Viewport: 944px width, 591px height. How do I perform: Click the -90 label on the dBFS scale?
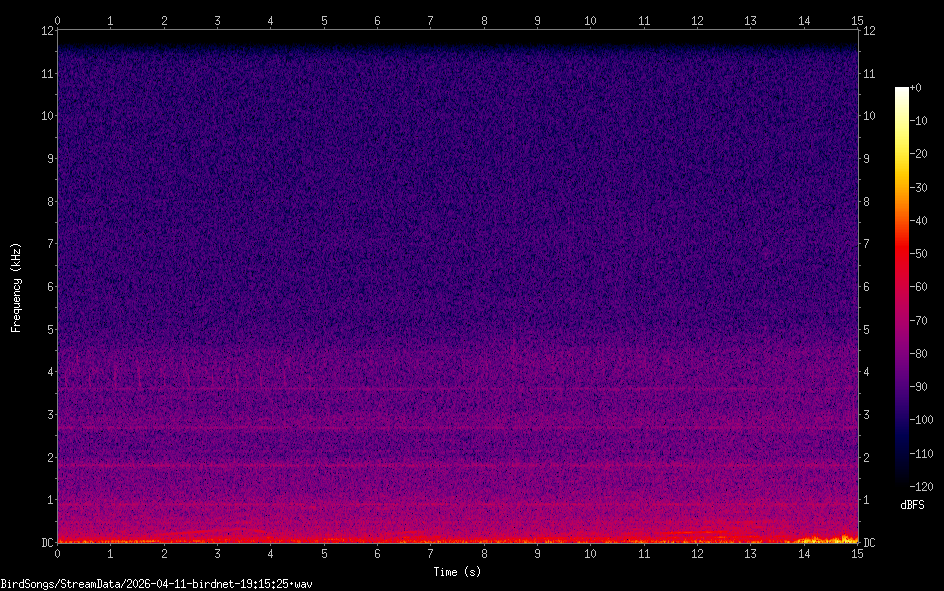pyautogui.click(x=921, y=387)
